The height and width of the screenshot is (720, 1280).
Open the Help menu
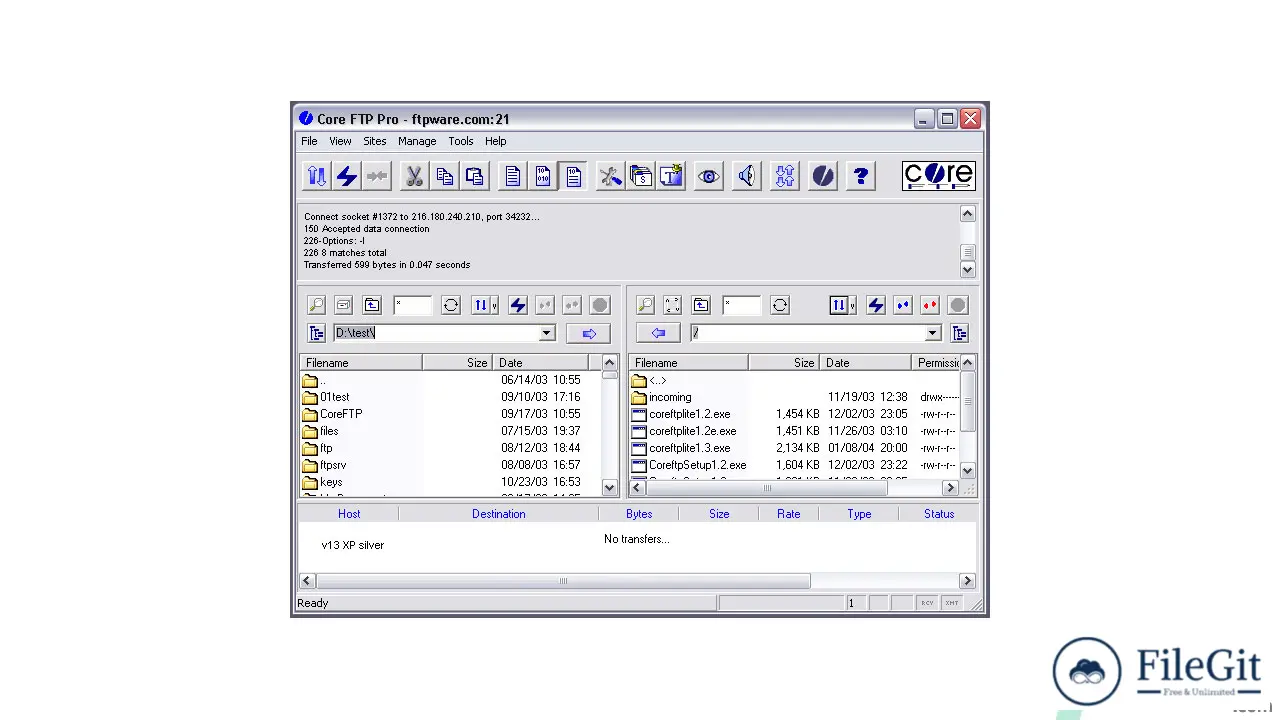pos(495,141)
